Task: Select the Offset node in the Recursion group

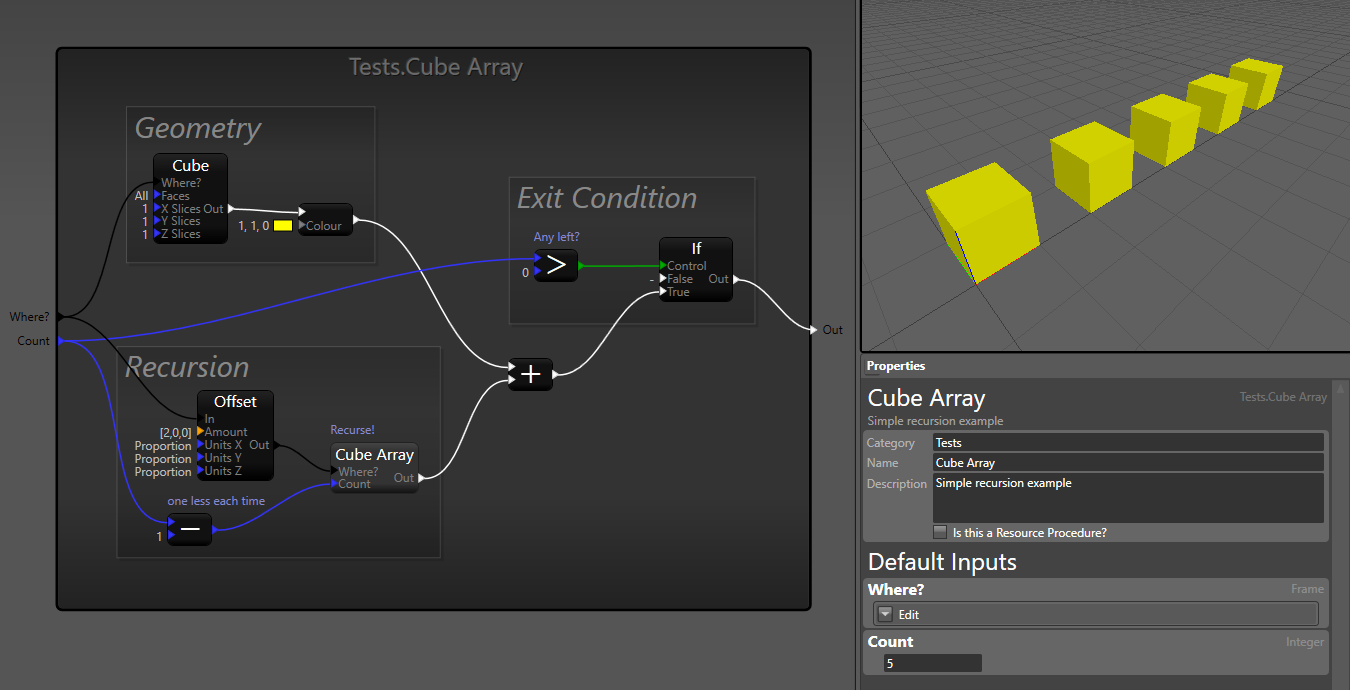Action: 235,401
